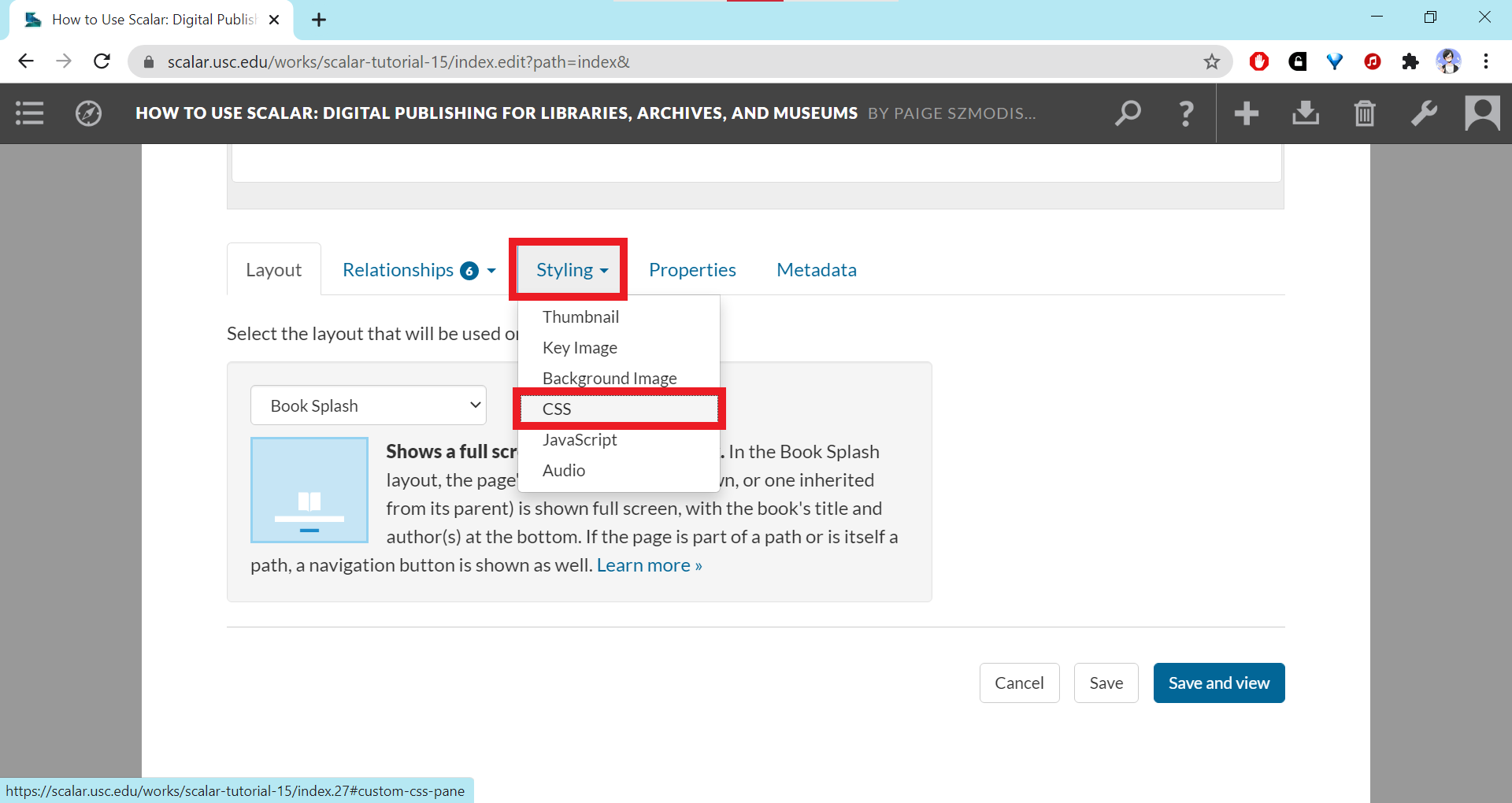Bookmark page with the star icon

1211,61
